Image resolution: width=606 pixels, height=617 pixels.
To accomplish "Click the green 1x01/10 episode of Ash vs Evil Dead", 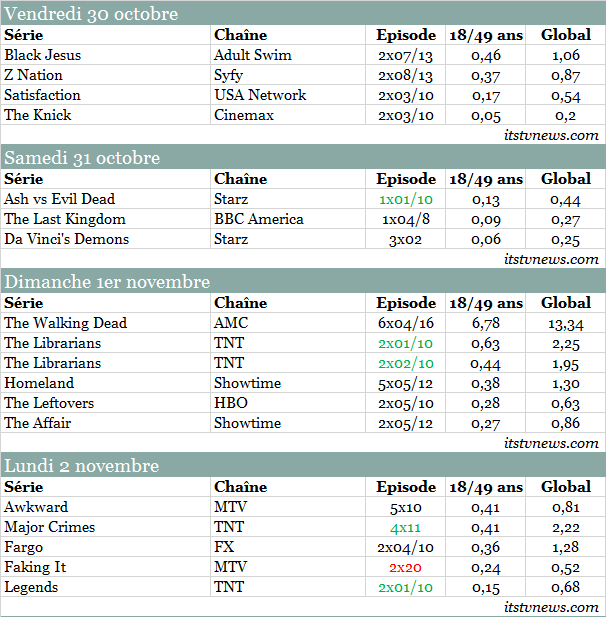I will click(406, 199).
